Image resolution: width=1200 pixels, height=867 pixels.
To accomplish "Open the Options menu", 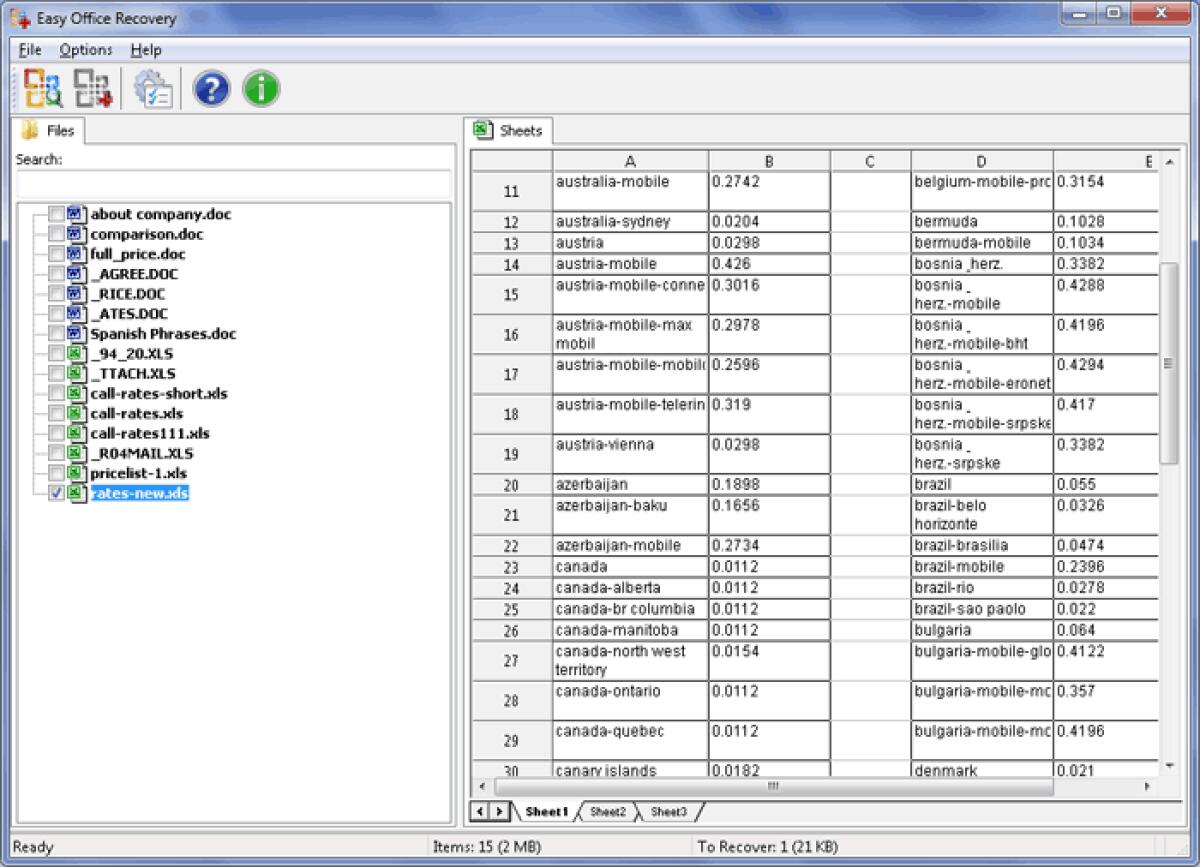I will tap(86, 49).
